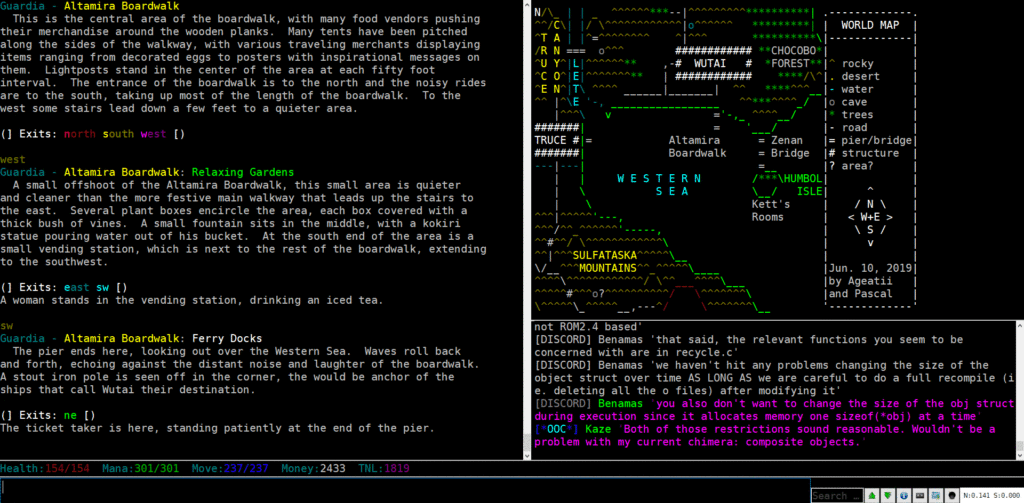Click the search down green arrow button
Screen dimensions: 1024x503
pos(888,496)
